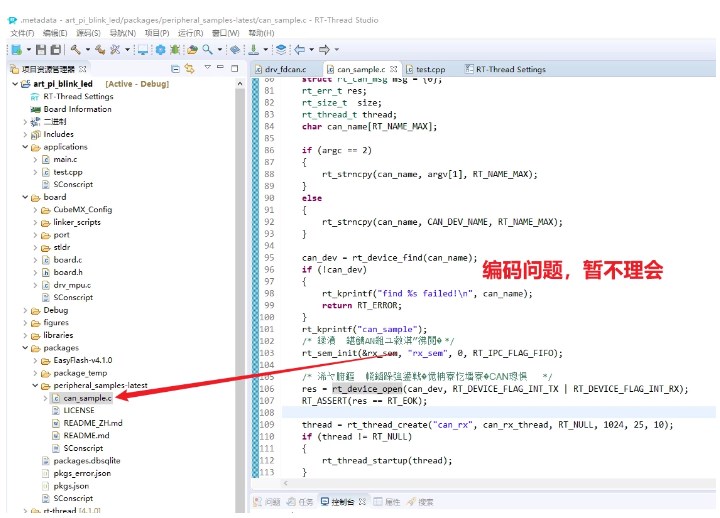Click the stacked layers package icon
The width and height of the screenshot is (720, 518).
[281, 50]
